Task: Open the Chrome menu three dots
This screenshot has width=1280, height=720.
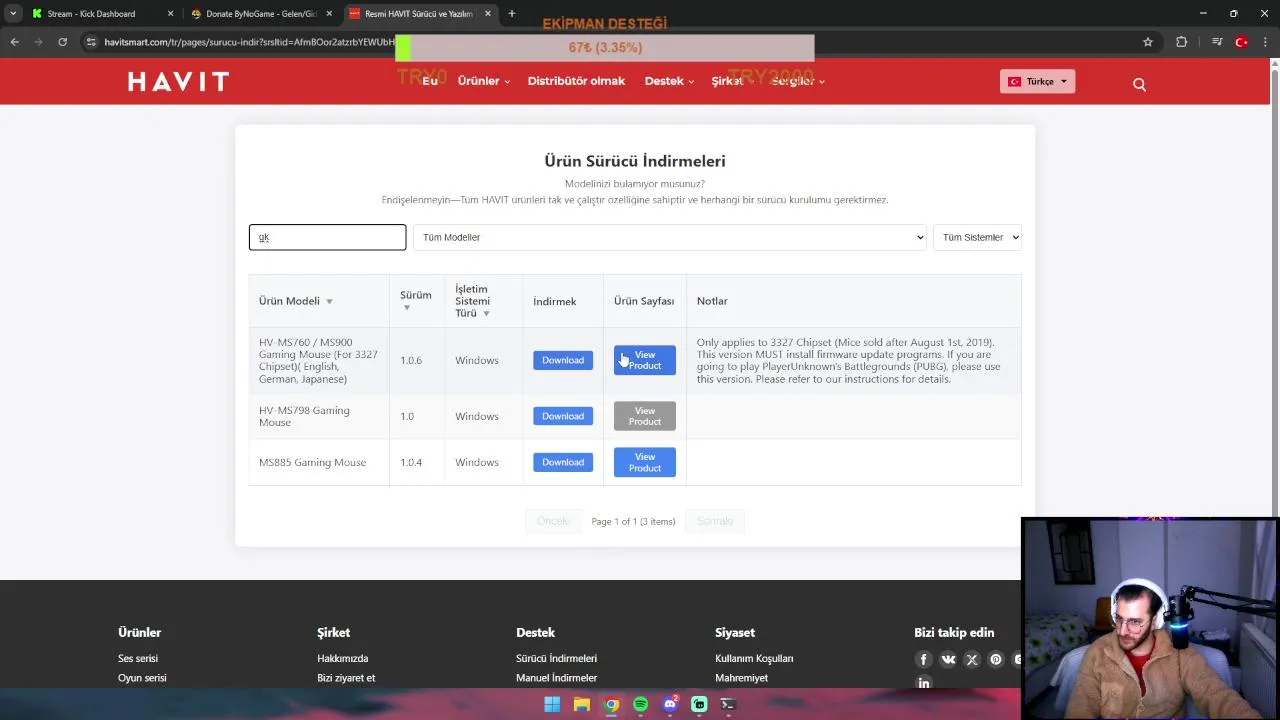Action: 1265,42
